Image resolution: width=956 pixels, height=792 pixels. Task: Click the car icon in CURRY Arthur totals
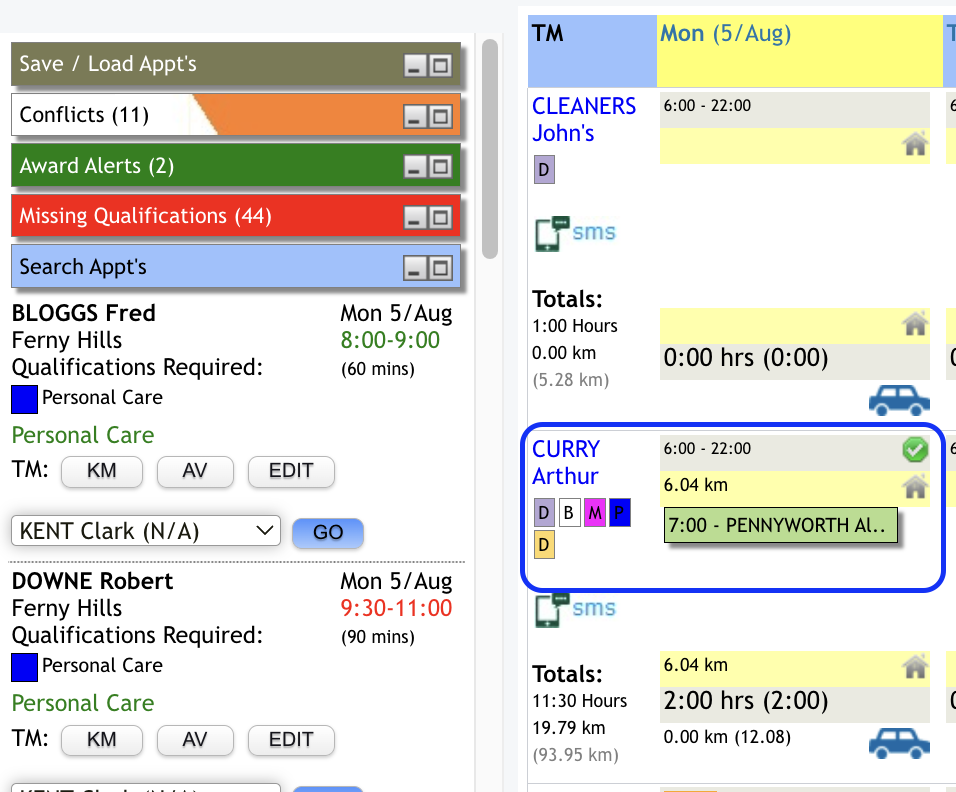(899, 743)
